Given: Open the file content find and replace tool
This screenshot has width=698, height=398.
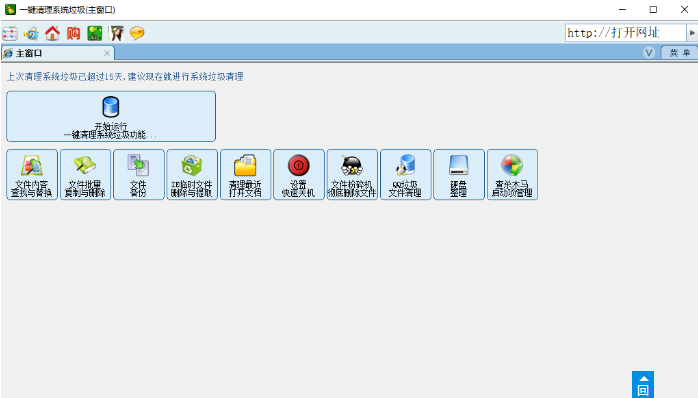Looking at the screenshot, I should [32, 175].
